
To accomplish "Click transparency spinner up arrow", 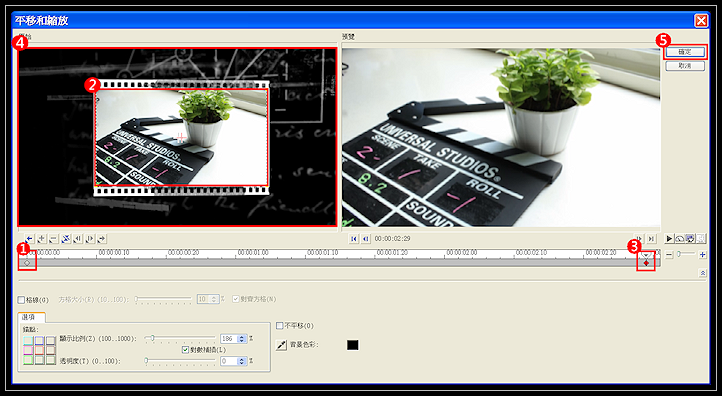I will (242, 359).
